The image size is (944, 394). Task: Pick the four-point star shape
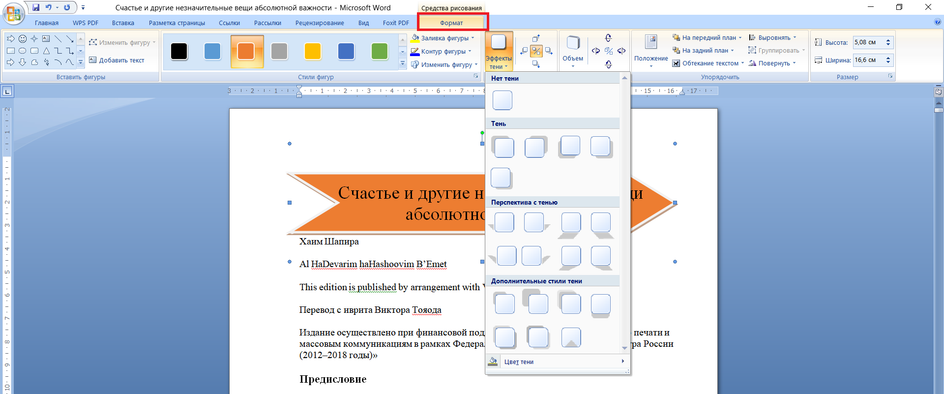pos(34,39)
